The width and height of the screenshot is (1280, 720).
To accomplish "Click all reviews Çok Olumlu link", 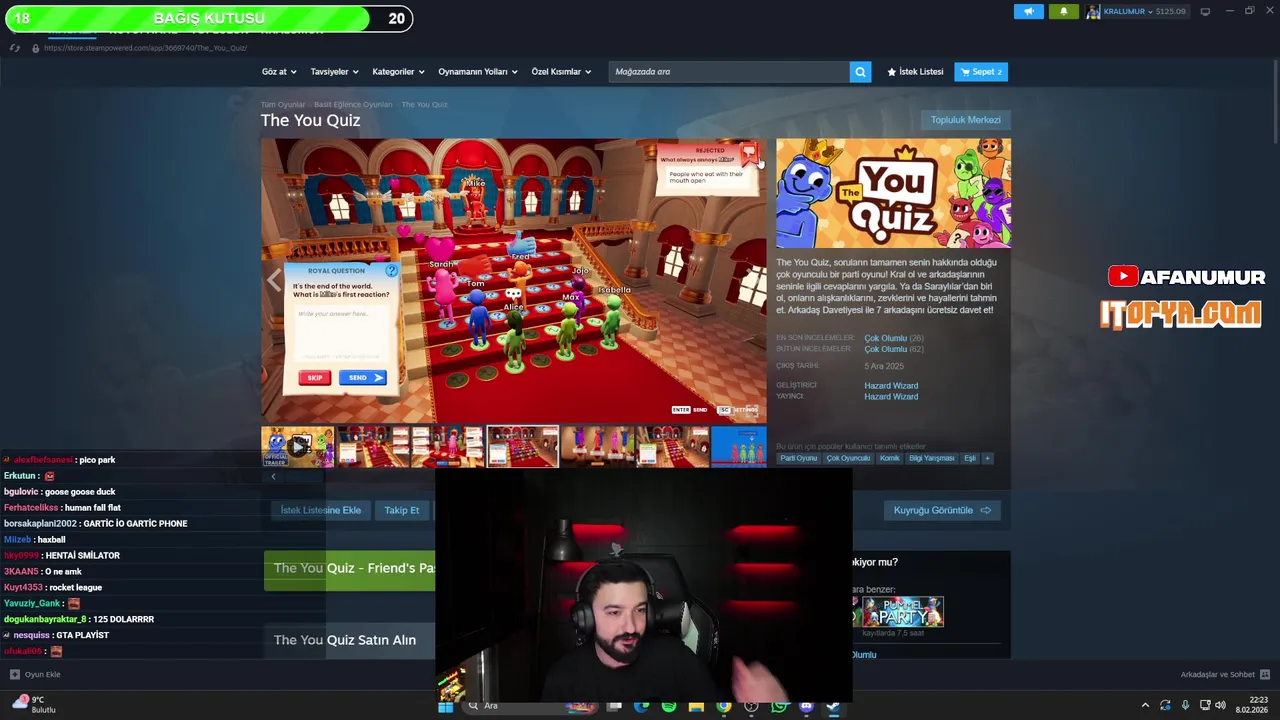I will pos(885,349).
